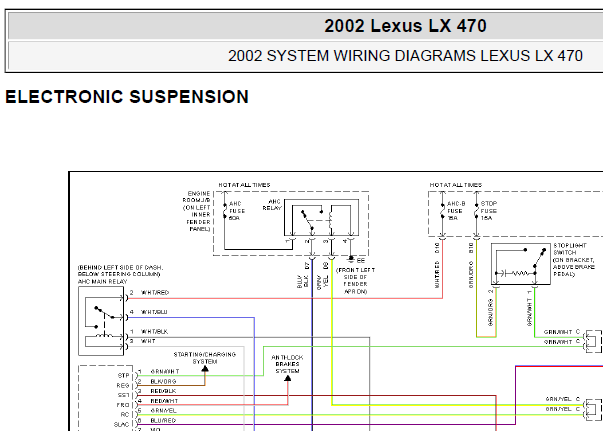Click the stoplight switch schematic symbol
This screenshot has height=431, width=603.
pos(521,264)
